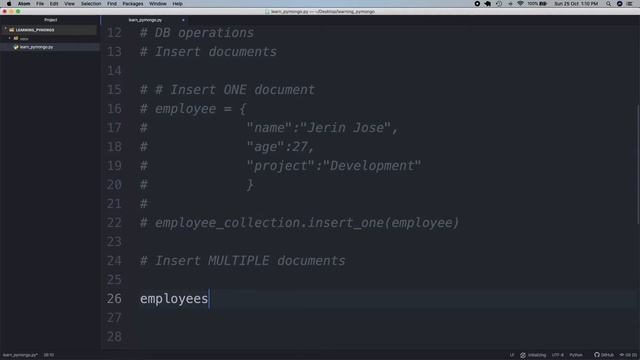Click the battery status indicator

tap(537, 4)
